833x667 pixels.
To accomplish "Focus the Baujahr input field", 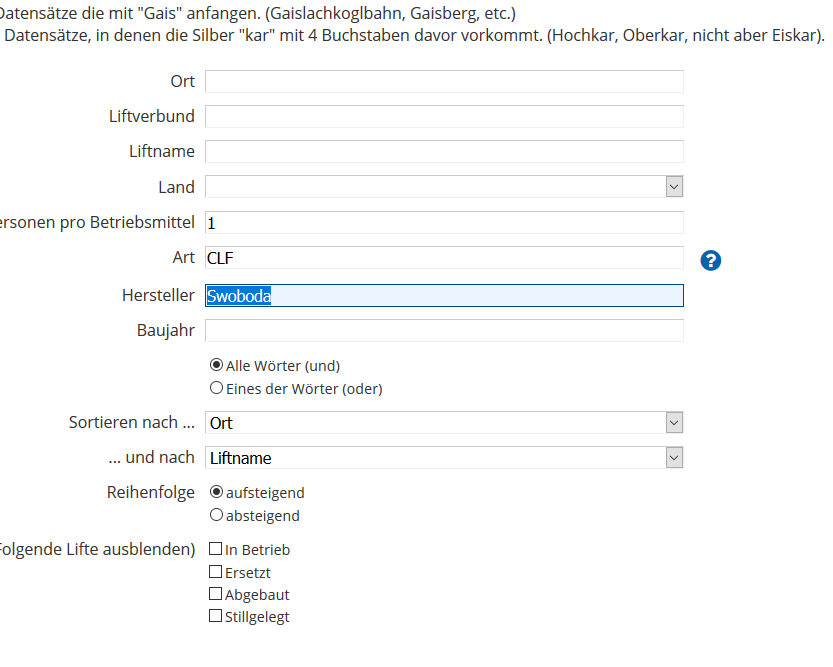I will pyautogui.click(x=444, y=330).
